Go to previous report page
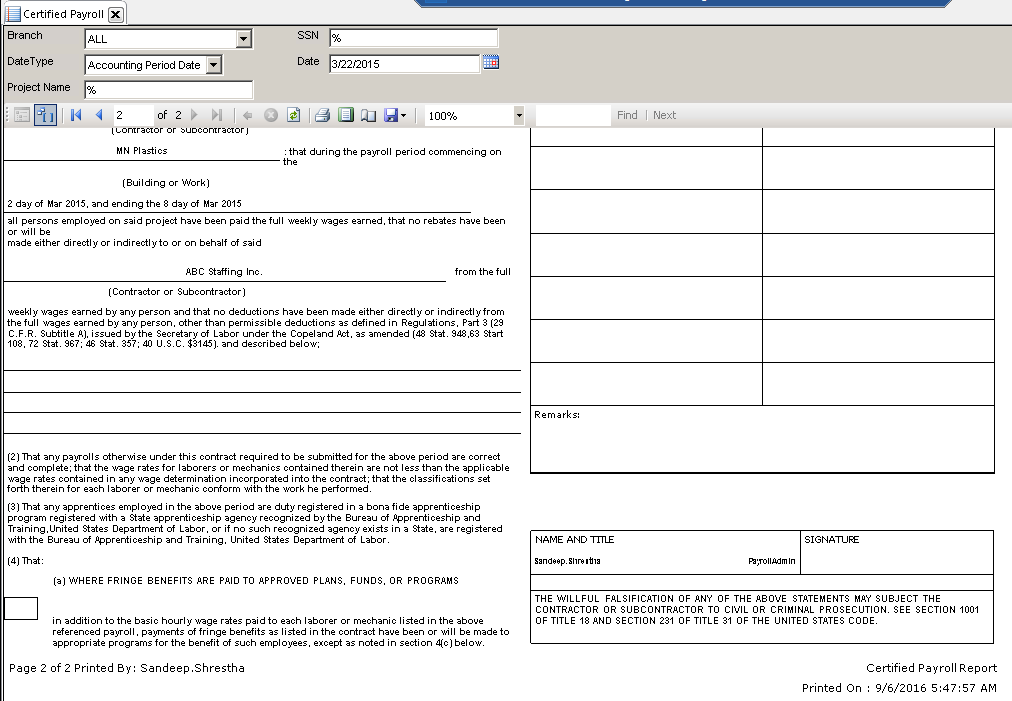The width and height of the screenshot is (1012, 701). tap(98, 115)
